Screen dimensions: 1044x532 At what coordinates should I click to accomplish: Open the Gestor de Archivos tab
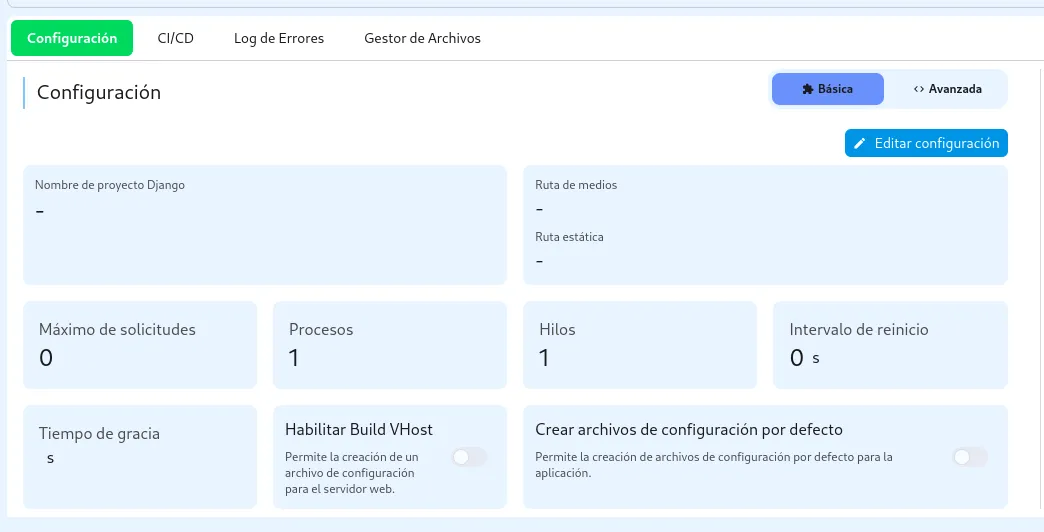point(422,38)
